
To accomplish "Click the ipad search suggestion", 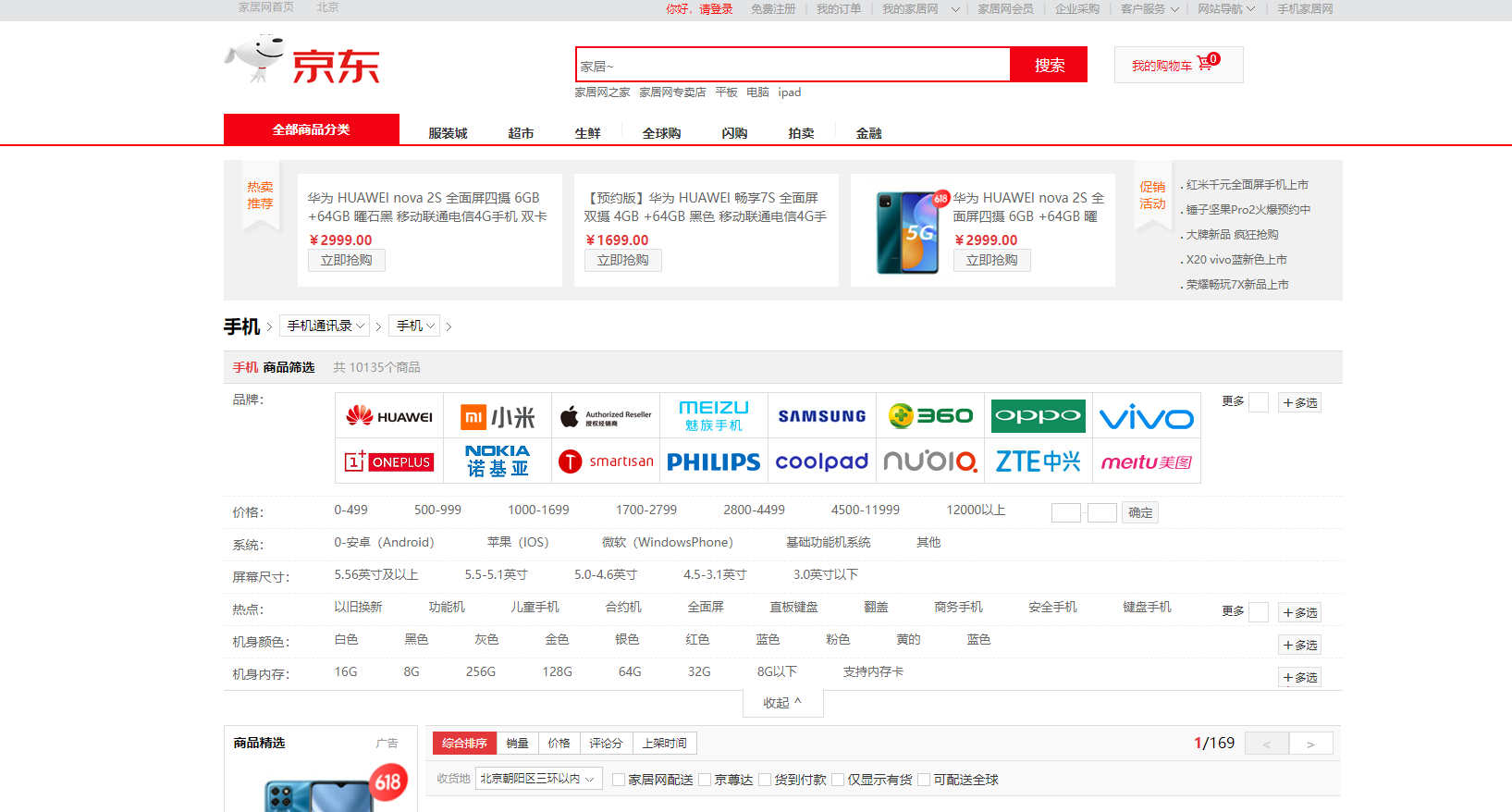I will [790, 92].
